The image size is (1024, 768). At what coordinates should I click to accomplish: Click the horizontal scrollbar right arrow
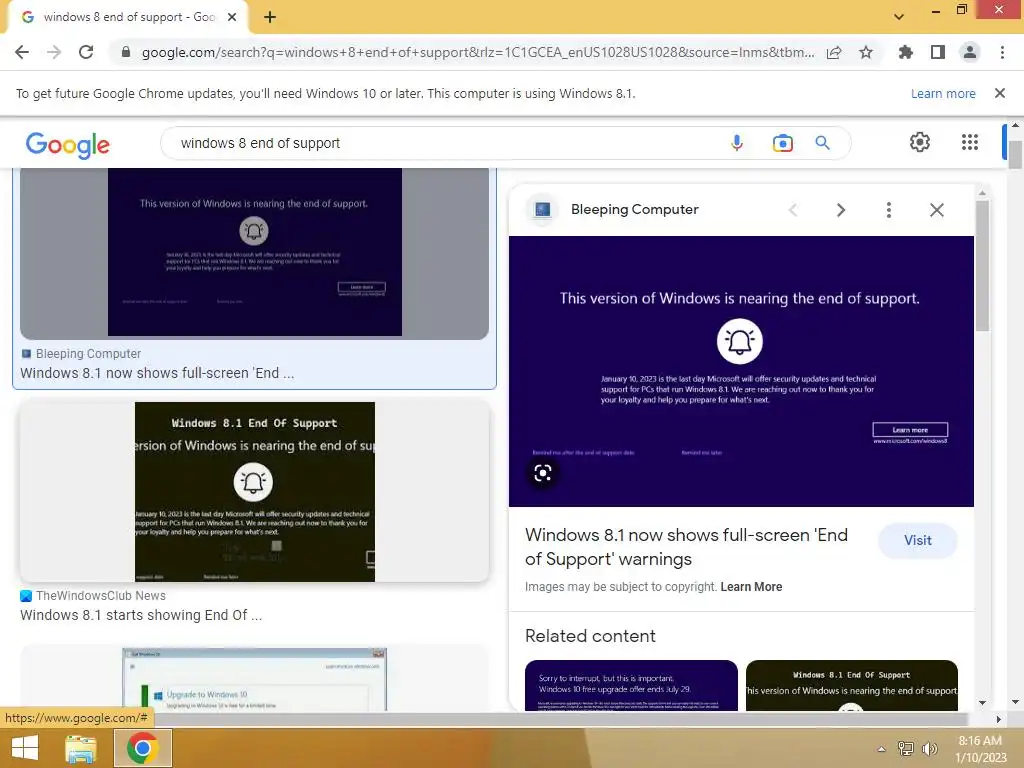coord(998,719)
